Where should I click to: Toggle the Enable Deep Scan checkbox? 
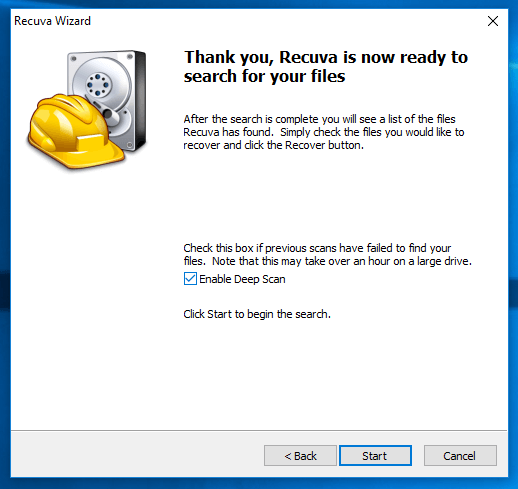[x=190, y=279]
